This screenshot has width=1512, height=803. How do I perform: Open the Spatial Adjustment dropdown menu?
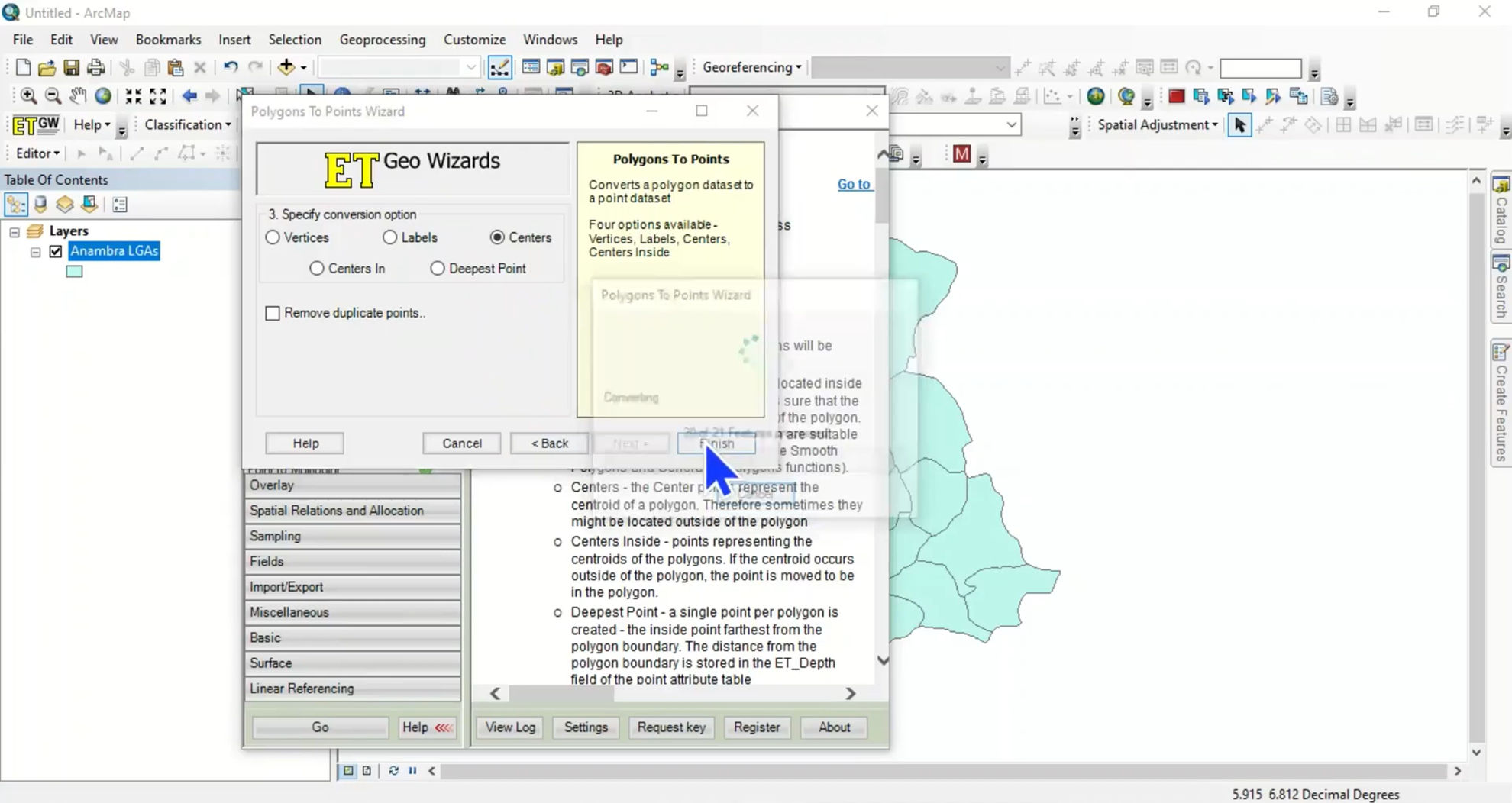pyautogui.click(x=1158, y=125)
